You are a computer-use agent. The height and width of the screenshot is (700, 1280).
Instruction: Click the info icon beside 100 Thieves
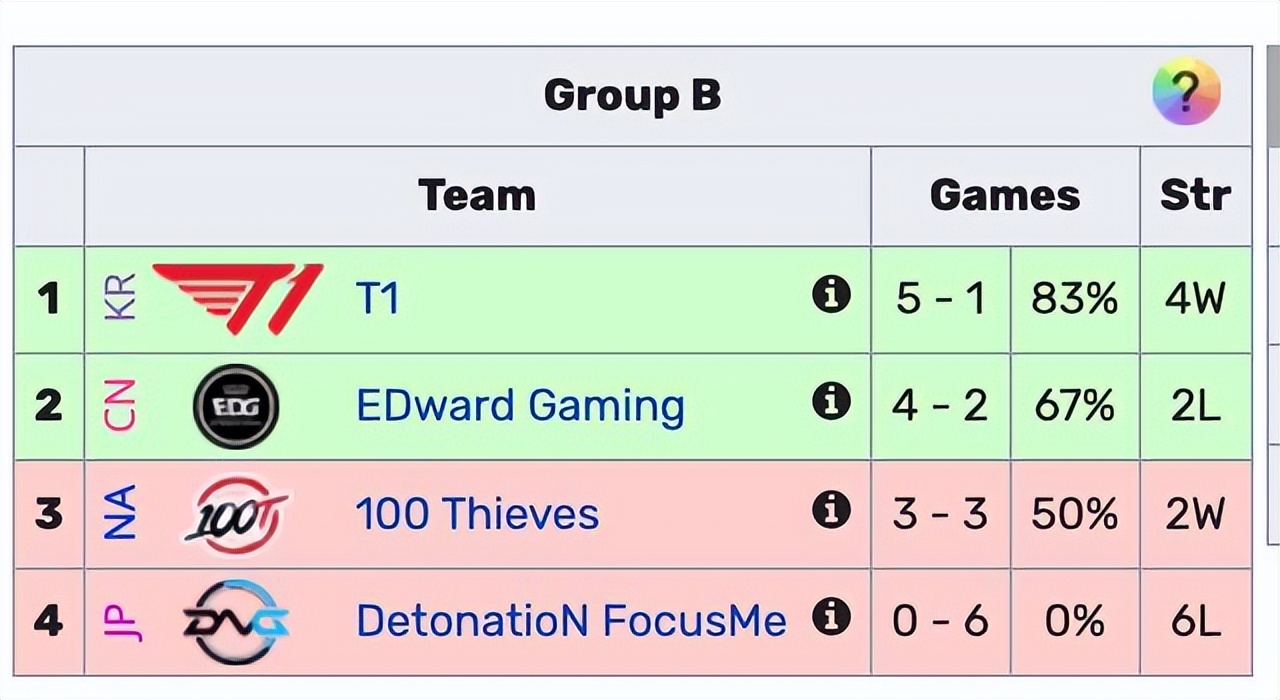831,513
